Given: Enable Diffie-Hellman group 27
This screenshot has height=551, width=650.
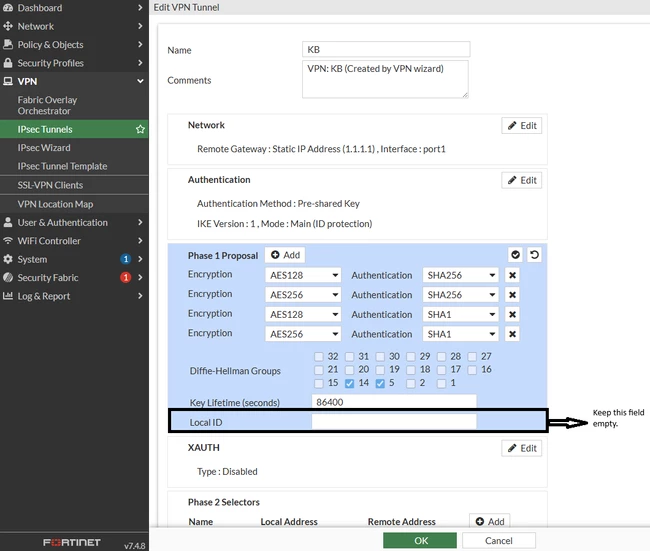Looking at the screenshot, I should [472, 357].
